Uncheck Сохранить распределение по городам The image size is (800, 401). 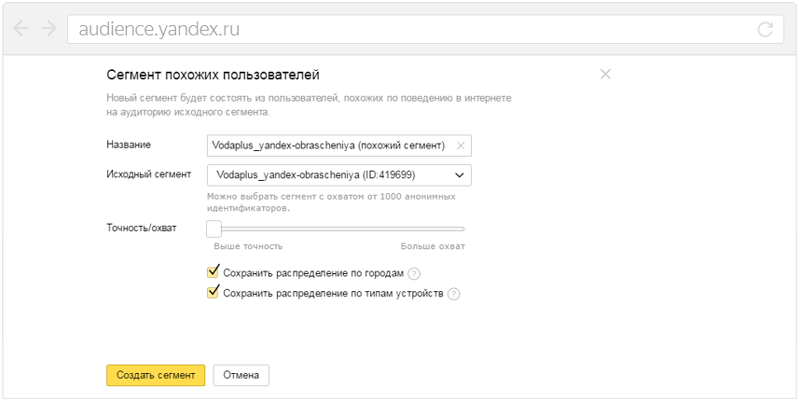point(213,272)
